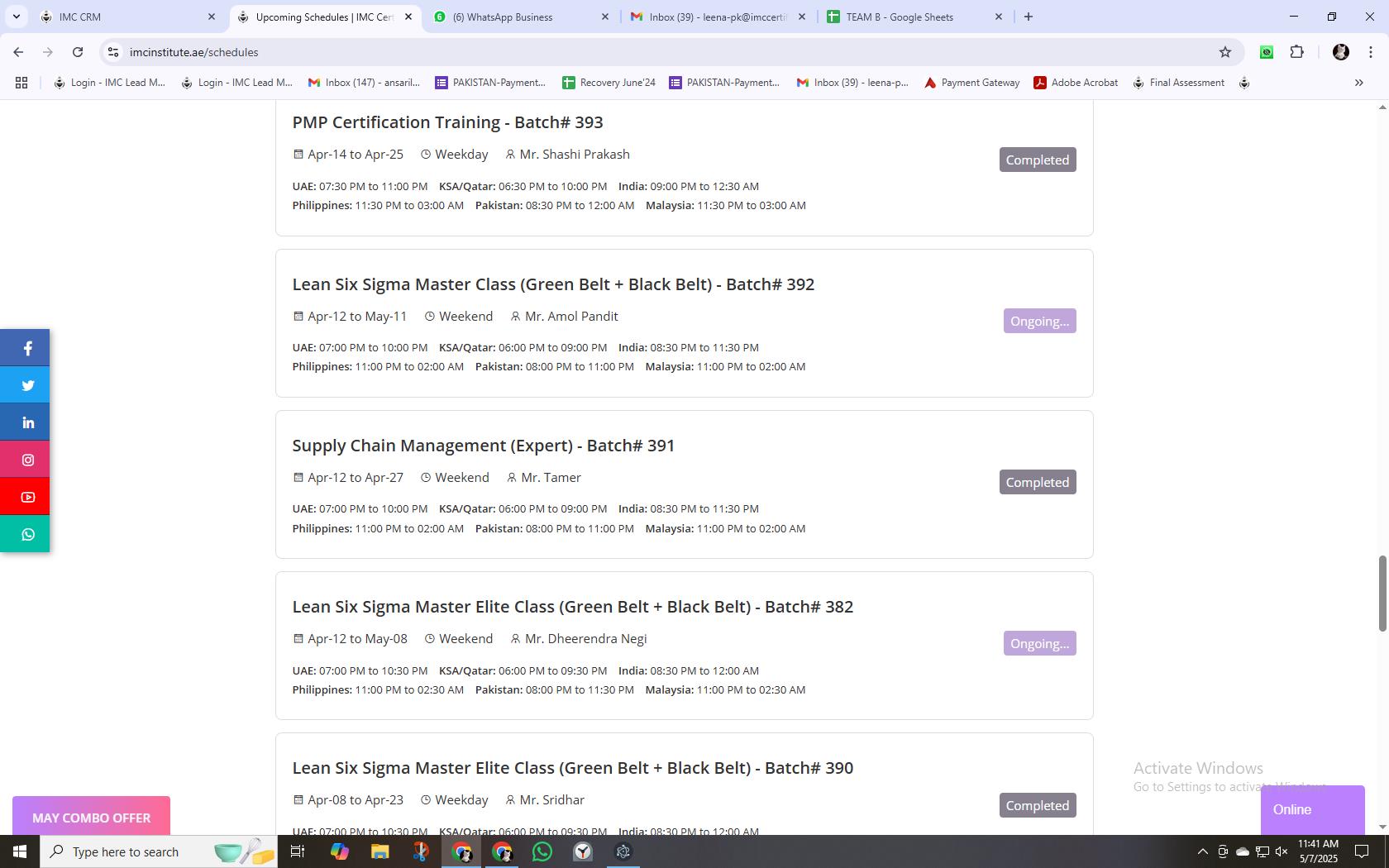View site information icon in address bar
Image resolution: width=1389 pixels, height=868 pixels.
pyautogui.click(x=113, y=52)
